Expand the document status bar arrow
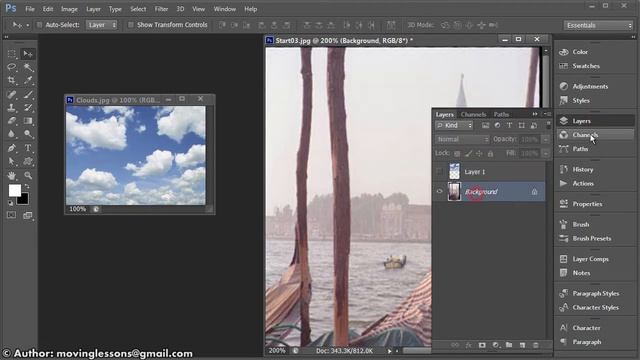 (389, 351)
